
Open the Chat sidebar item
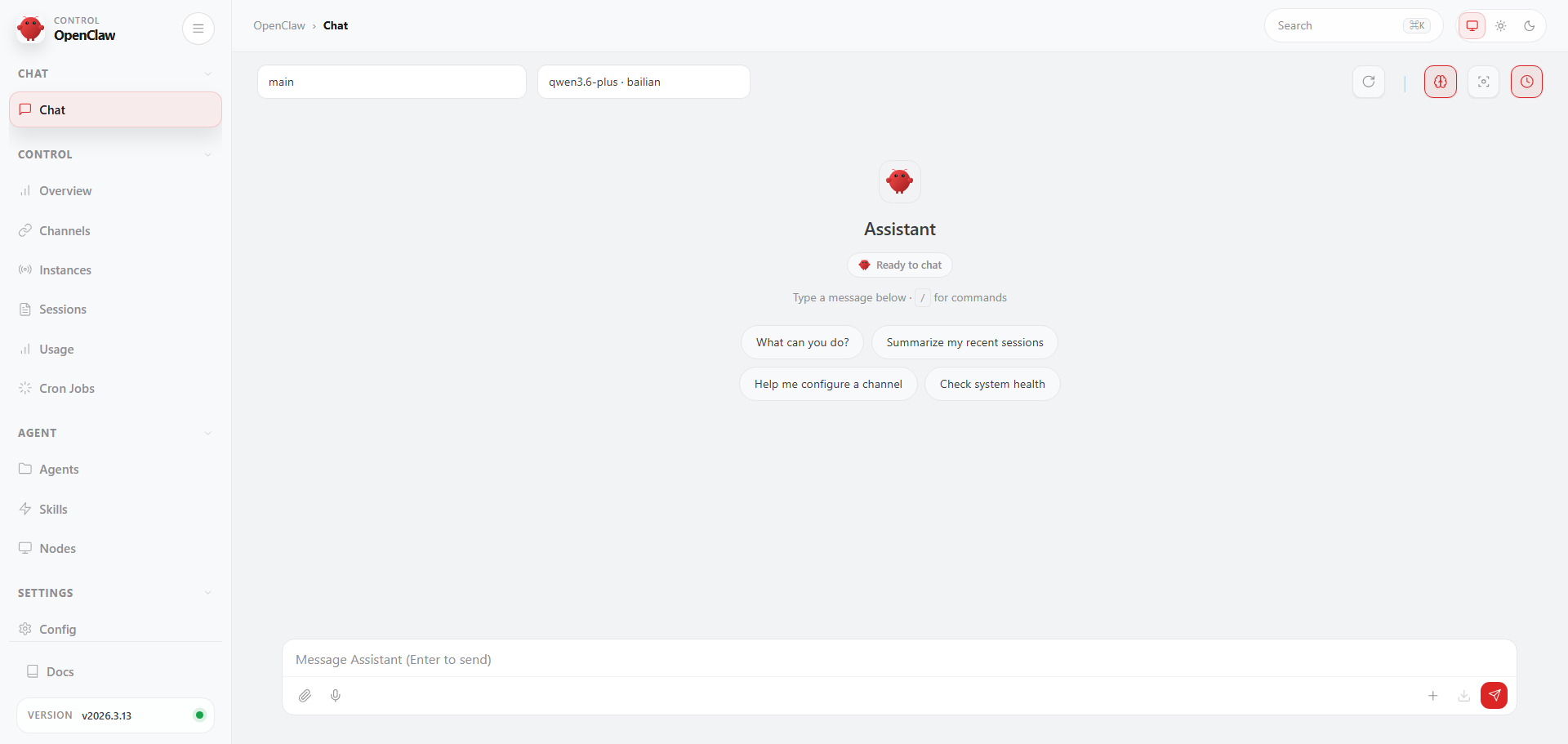pyautogui.click(x=115, y=109)
